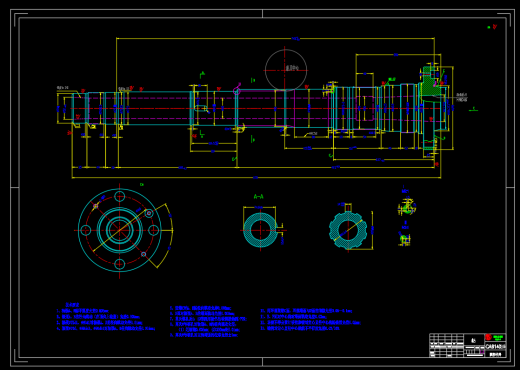Select the bottom bolt hole on the flange view
Viewport: 520px width, 370px height.
tap(120, 264)
